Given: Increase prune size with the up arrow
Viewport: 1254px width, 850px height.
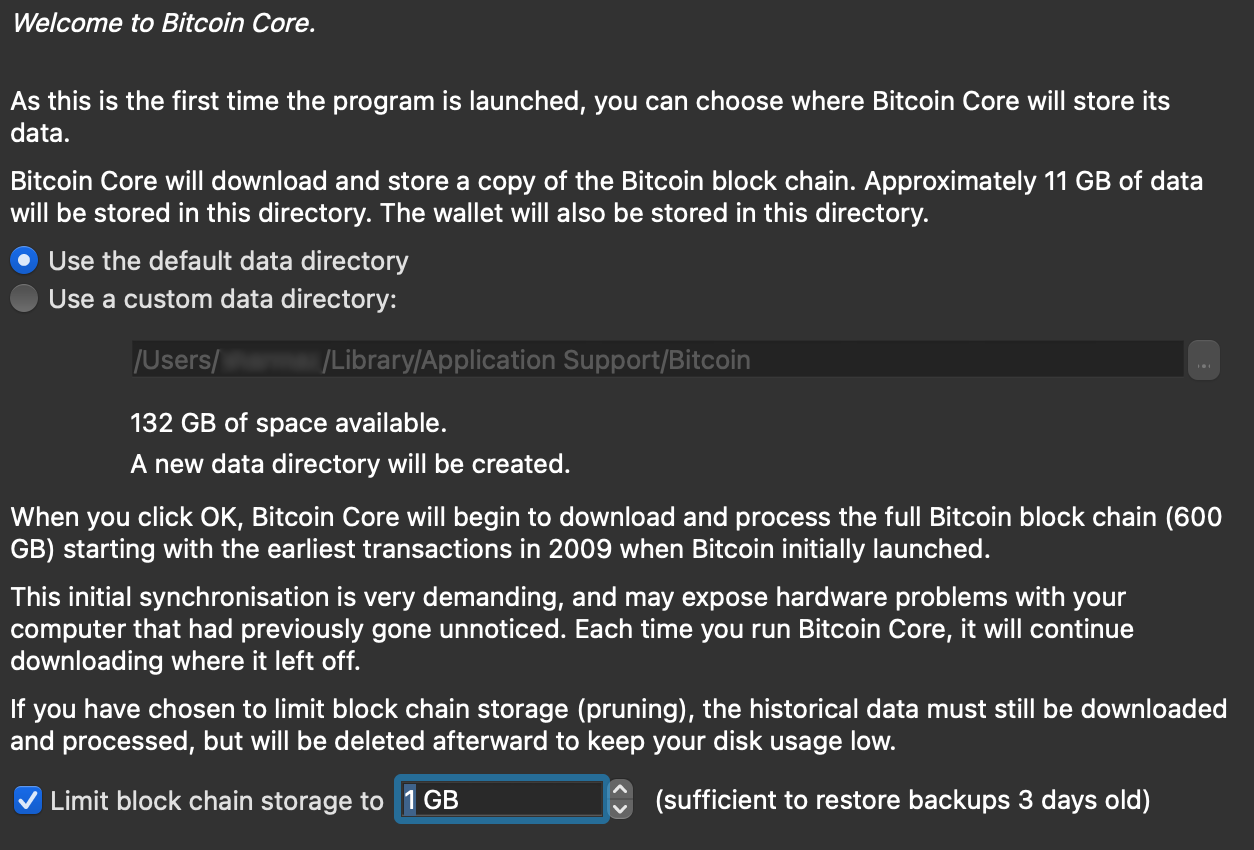Looking at the screenshot, I should pyautogui.click(x=621, y=789).
